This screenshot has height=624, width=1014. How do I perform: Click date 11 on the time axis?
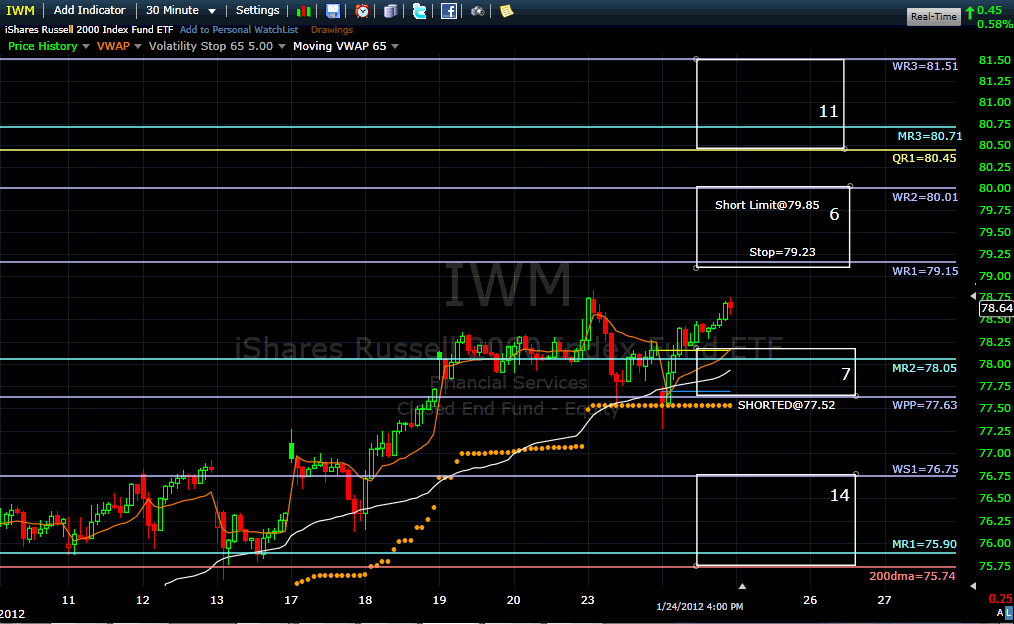click(68, 600)
